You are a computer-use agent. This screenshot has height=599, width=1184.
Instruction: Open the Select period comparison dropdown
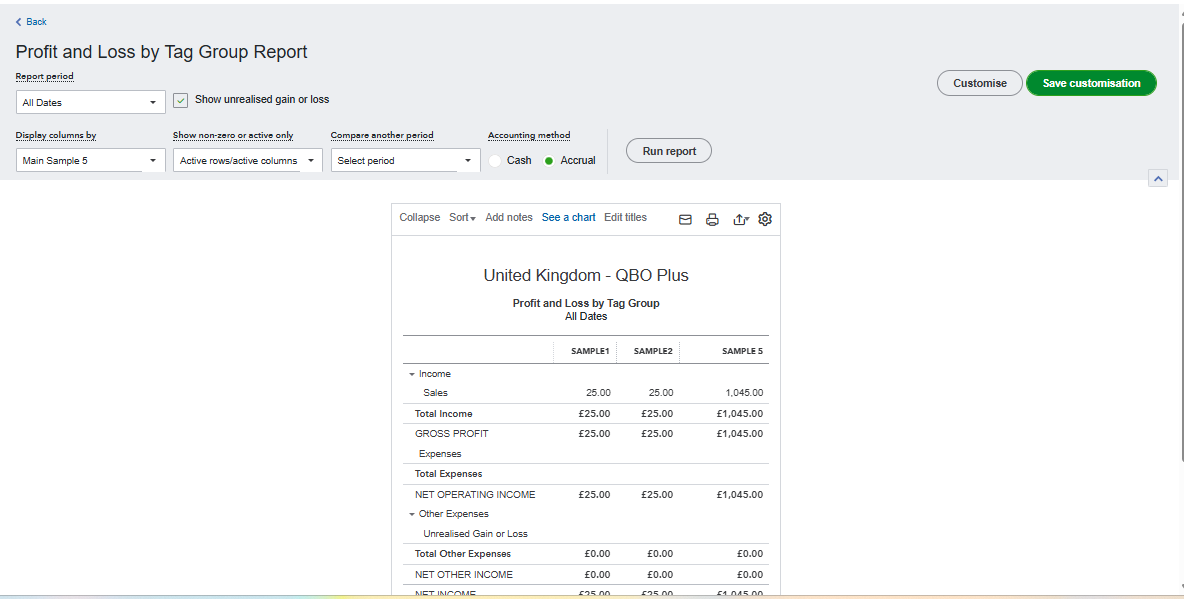[x=405, y=160]
